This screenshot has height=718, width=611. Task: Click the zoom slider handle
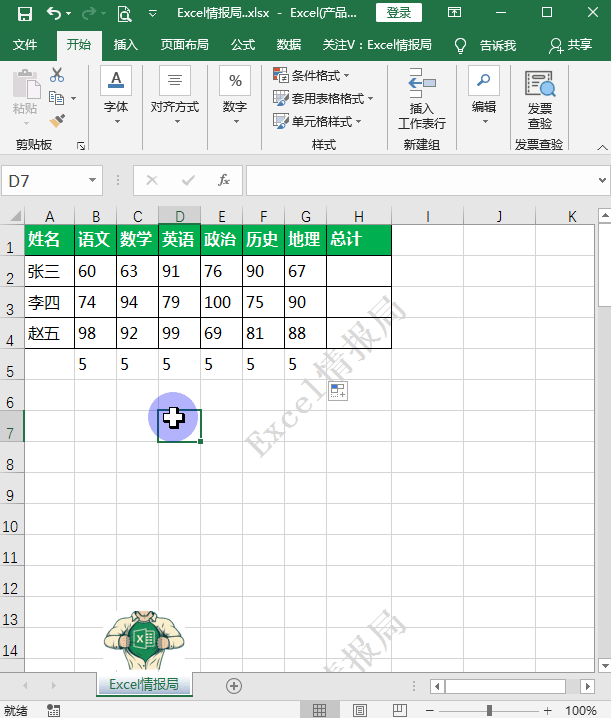pyautogui.click(x=489, y=710)
